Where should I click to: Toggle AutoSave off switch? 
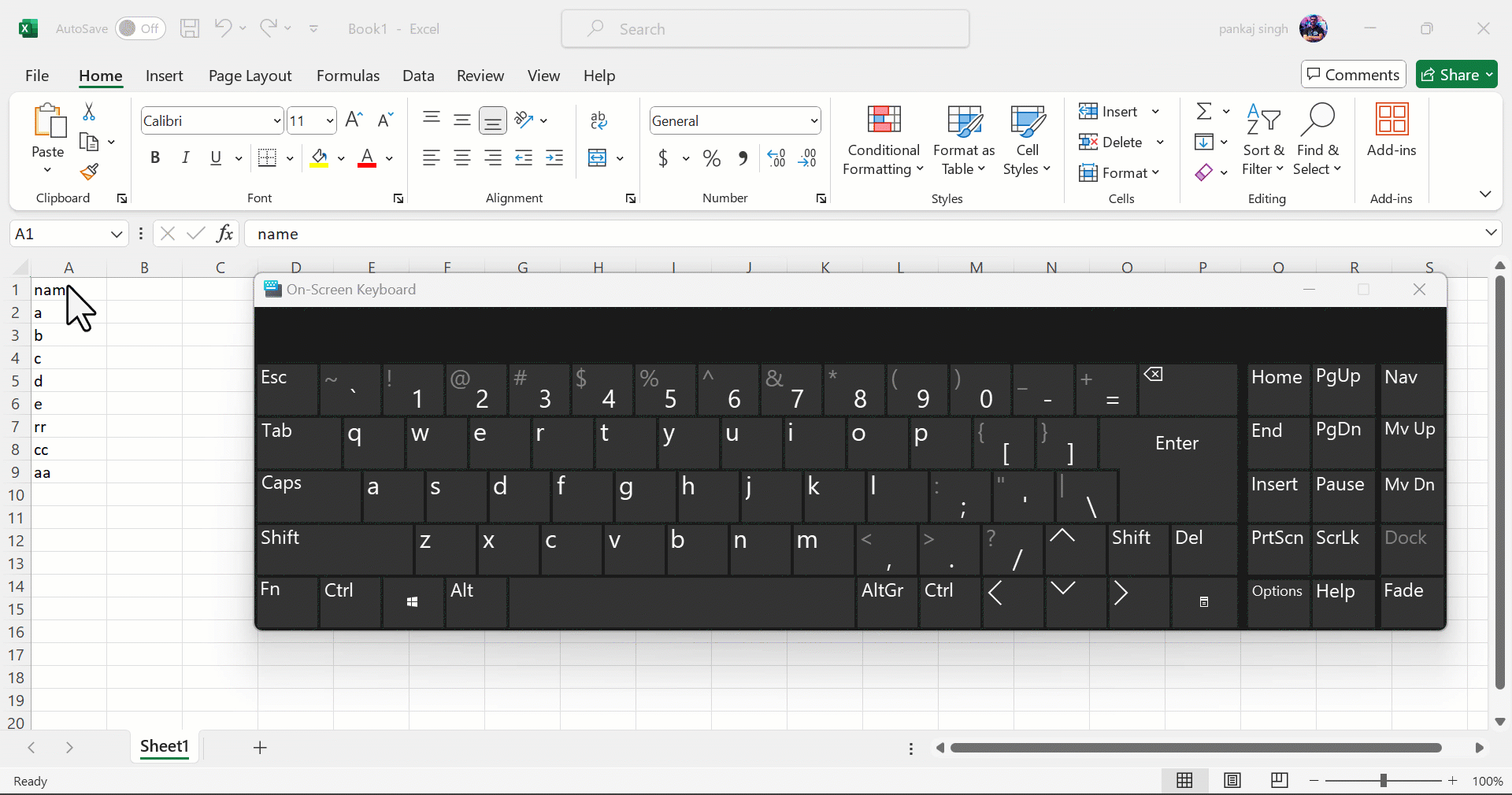click(139, 28)
